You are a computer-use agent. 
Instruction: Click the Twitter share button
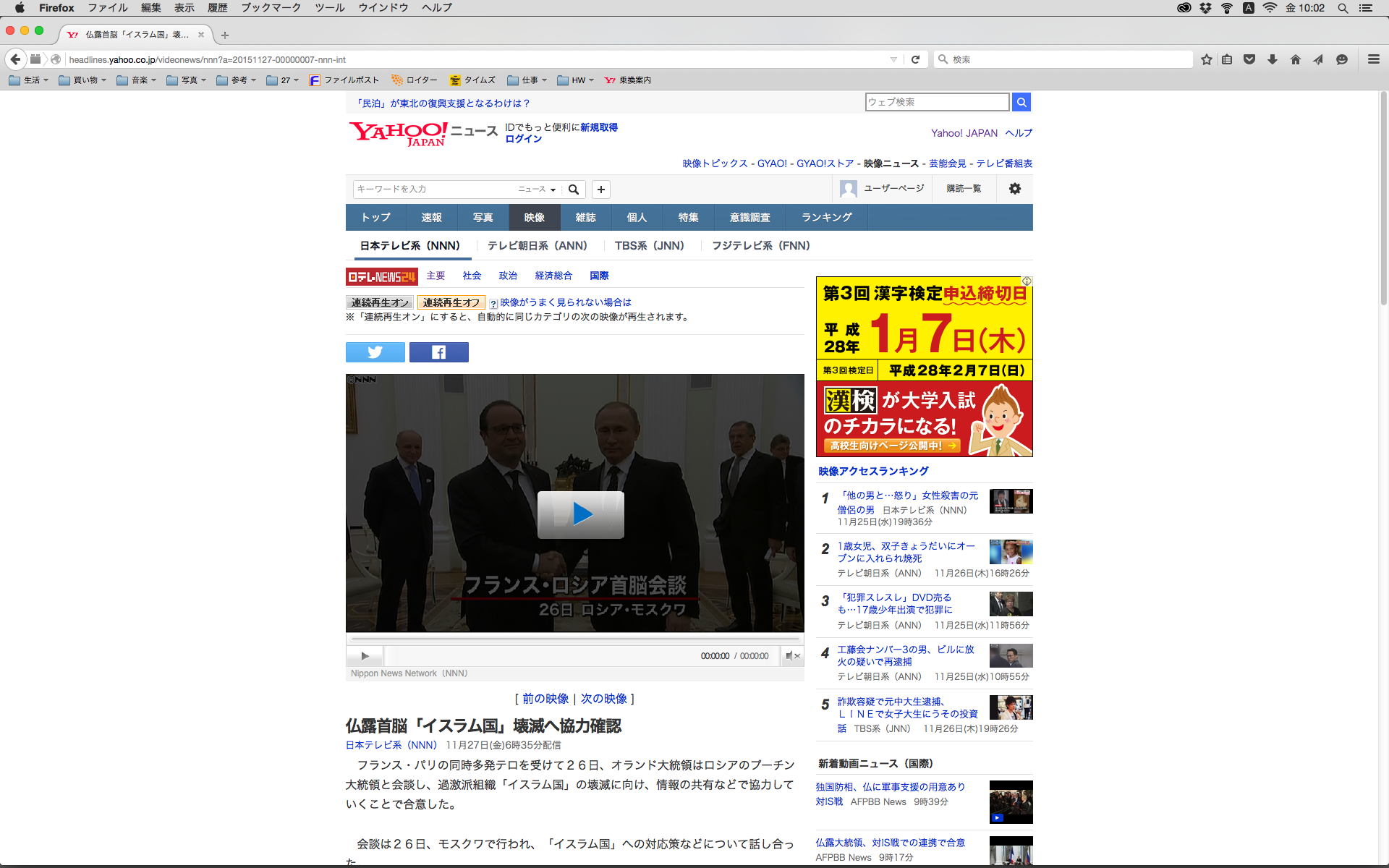(x=375, y=352)
